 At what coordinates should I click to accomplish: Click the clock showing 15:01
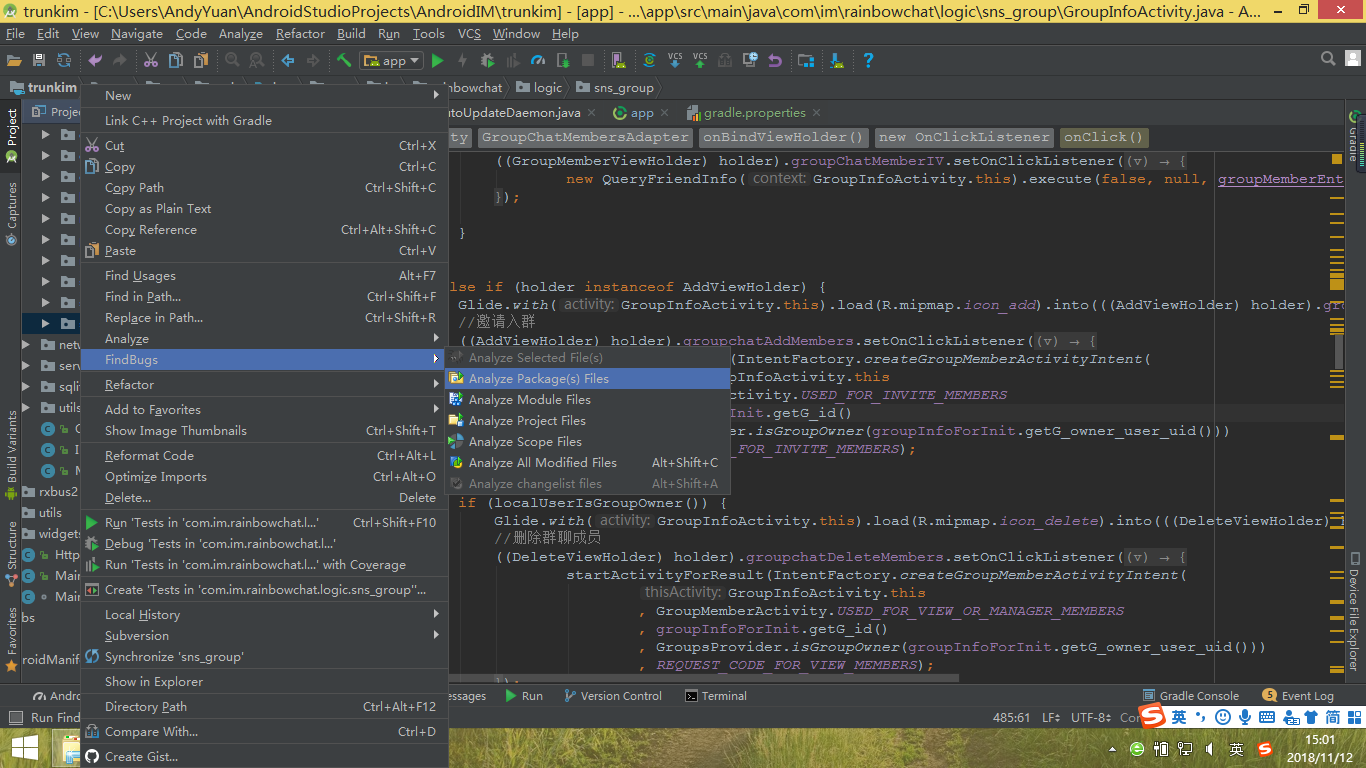point(1320,740)
